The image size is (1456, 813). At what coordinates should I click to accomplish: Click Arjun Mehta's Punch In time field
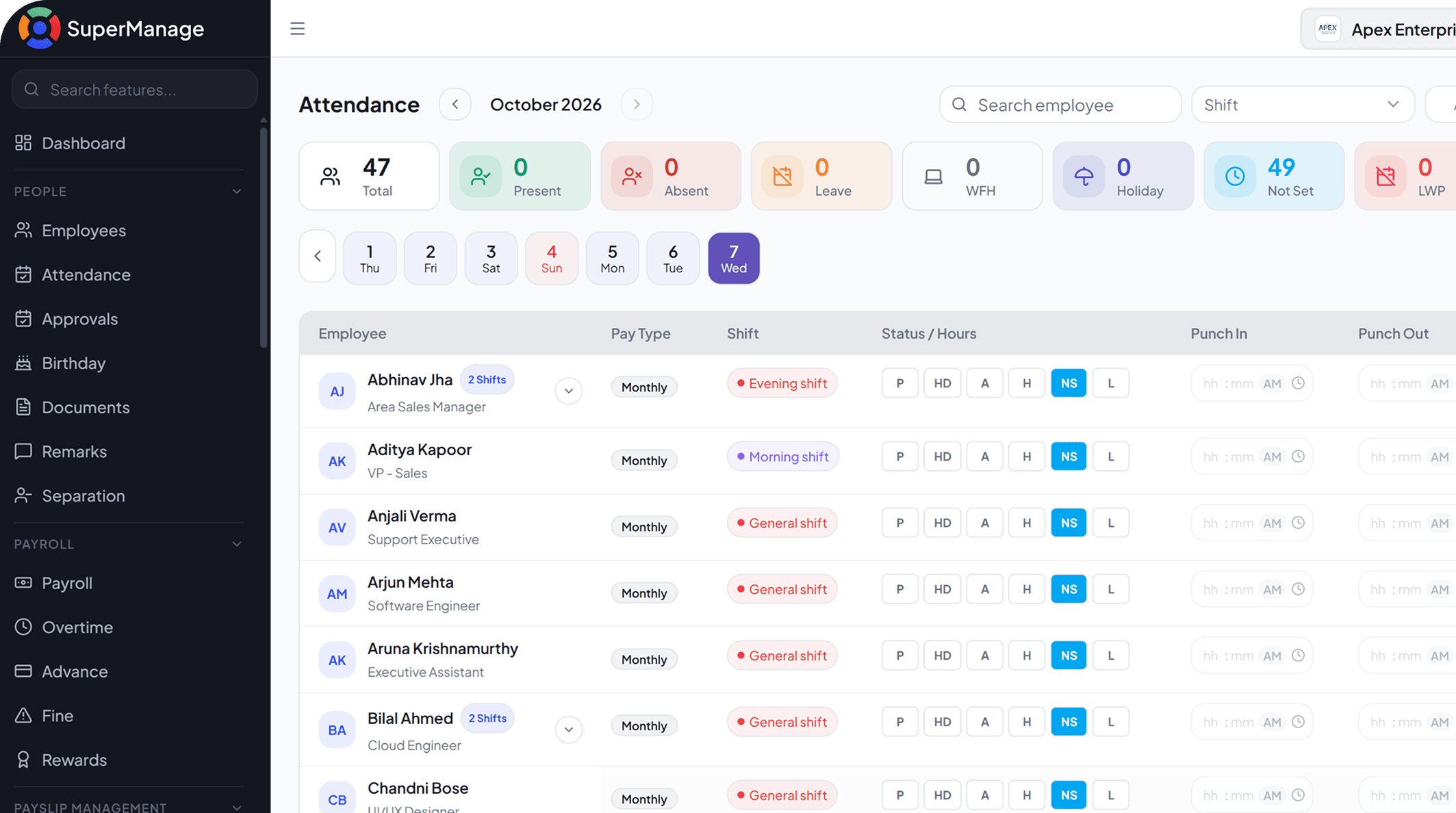click(x=1252, y=589)
